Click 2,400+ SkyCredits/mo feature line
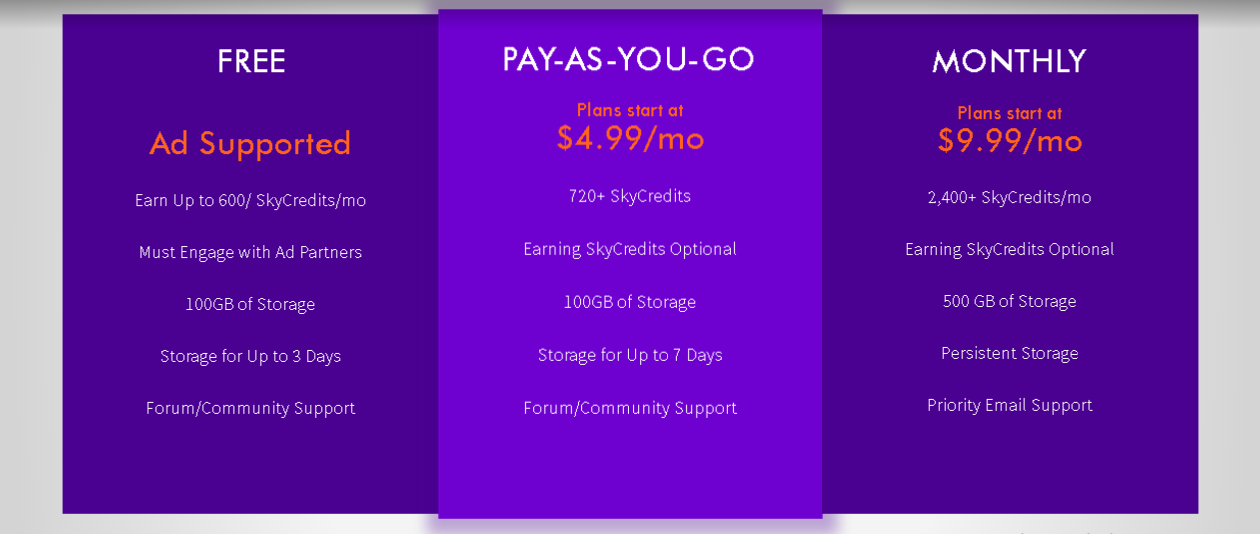This screenshot has height=534, width=1260. click(x=1010, y=197)
